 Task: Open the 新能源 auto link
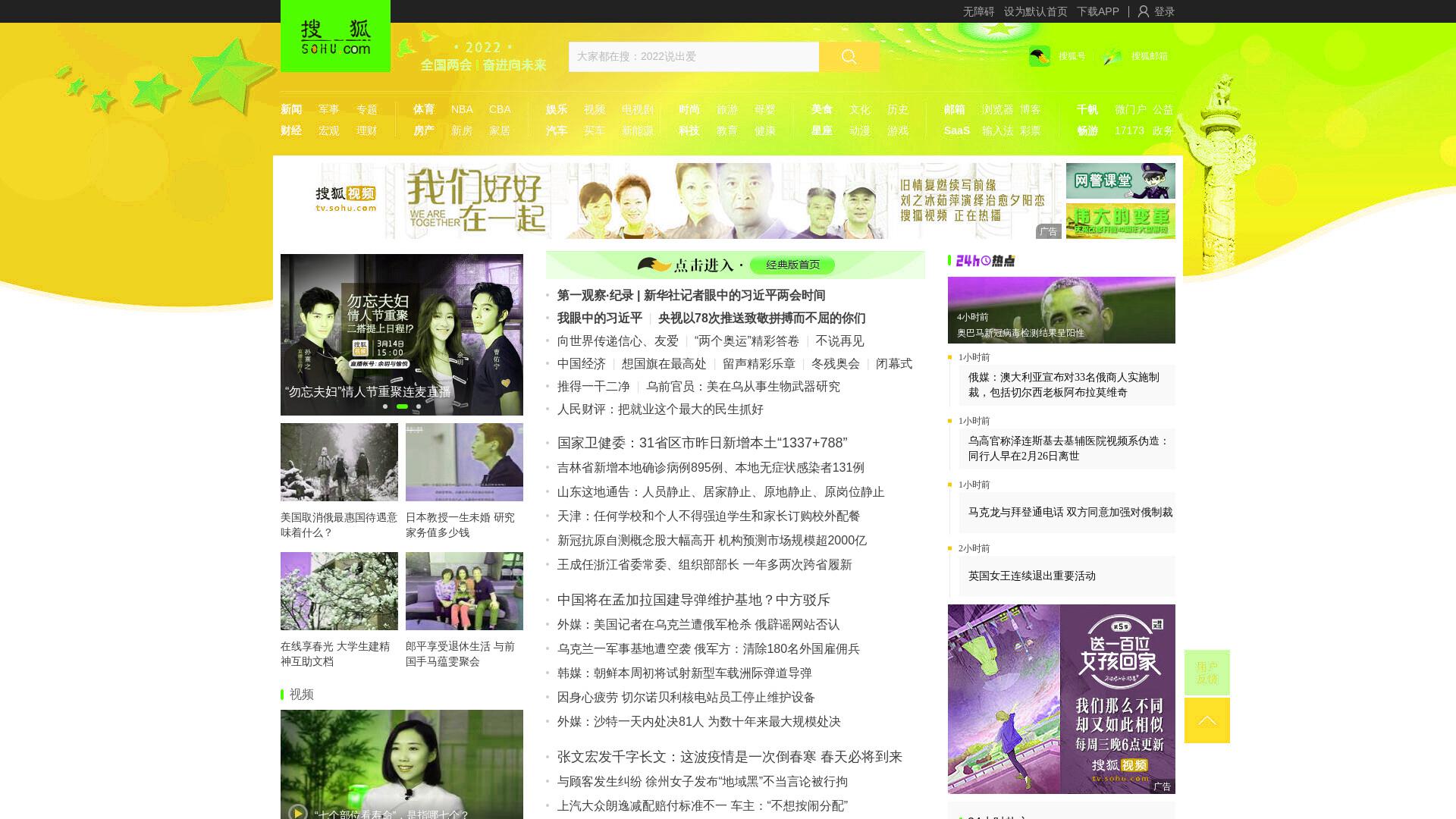637,130
